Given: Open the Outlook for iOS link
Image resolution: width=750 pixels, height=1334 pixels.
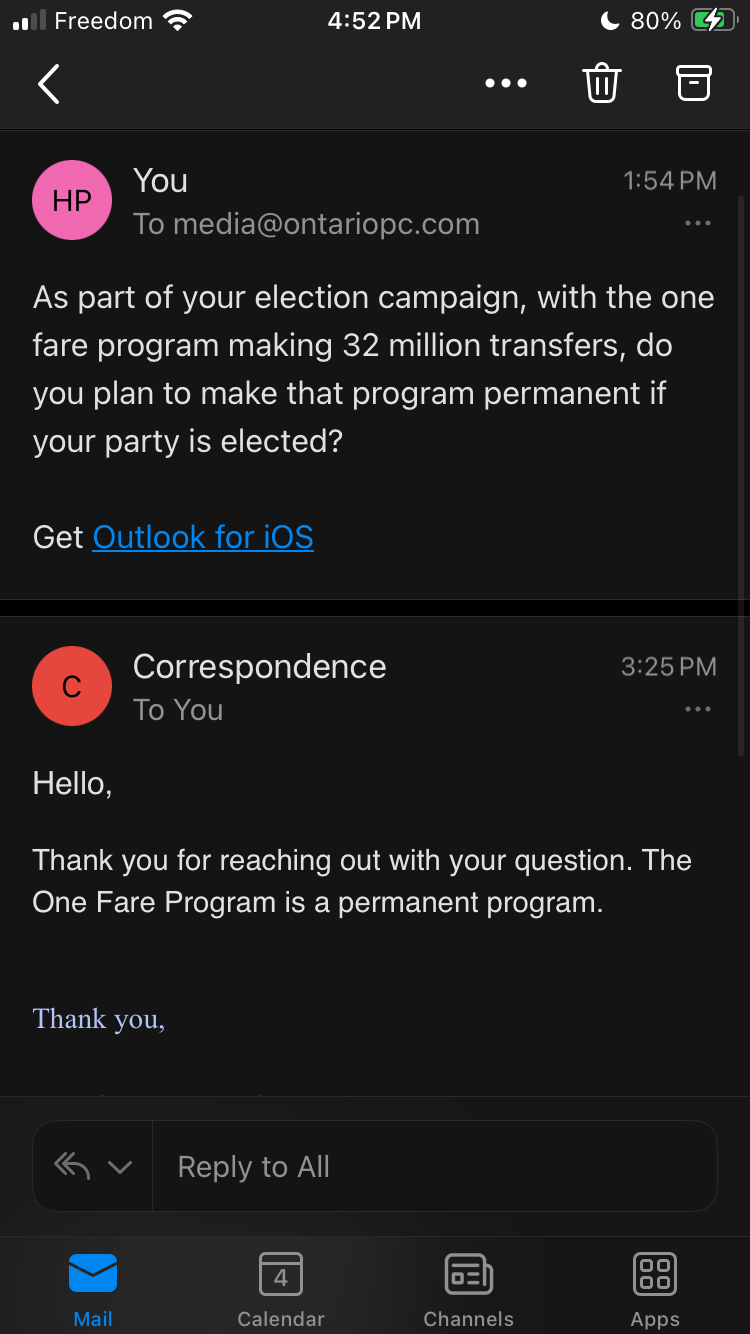Looking at the screenshot, I should (x=203, y=537).
